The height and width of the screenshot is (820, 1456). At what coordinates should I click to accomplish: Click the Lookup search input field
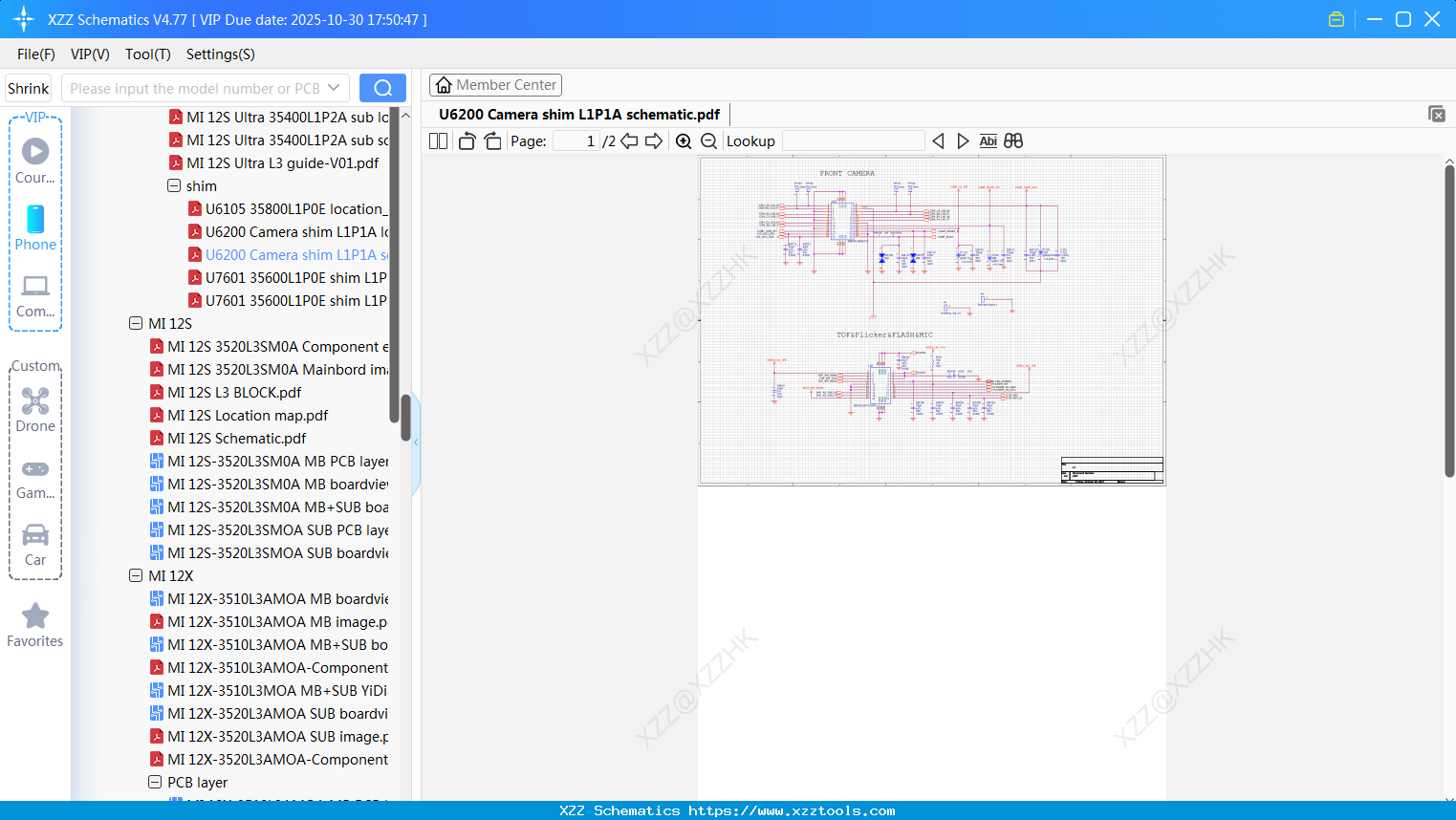click(852, 140)
